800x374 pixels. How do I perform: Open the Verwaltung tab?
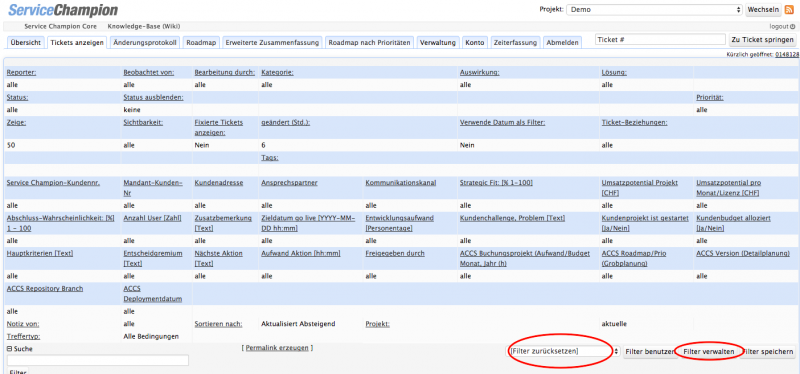click(x=438, y=43)
